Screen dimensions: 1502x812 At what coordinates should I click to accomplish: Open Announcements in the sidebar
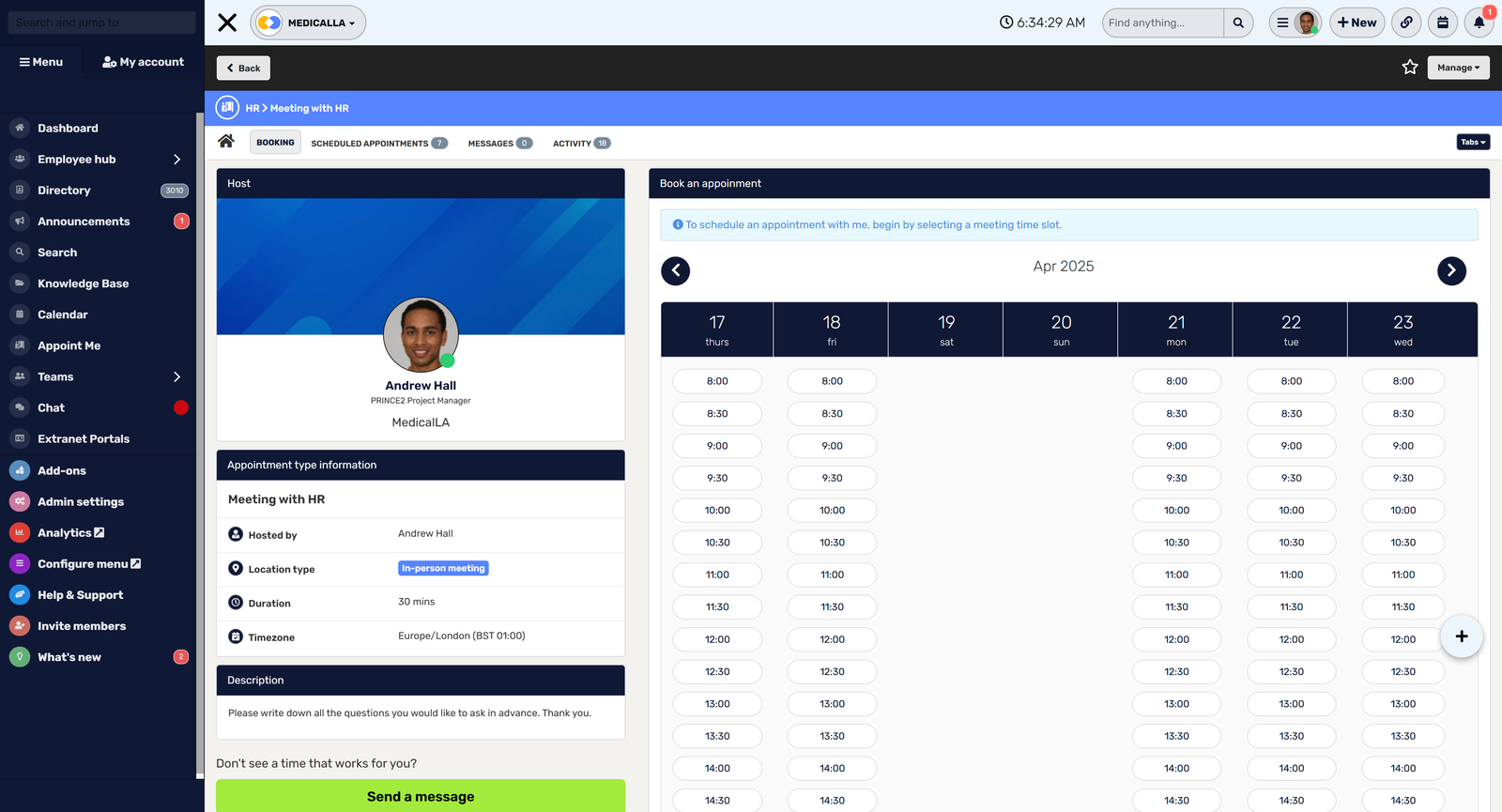84,222
